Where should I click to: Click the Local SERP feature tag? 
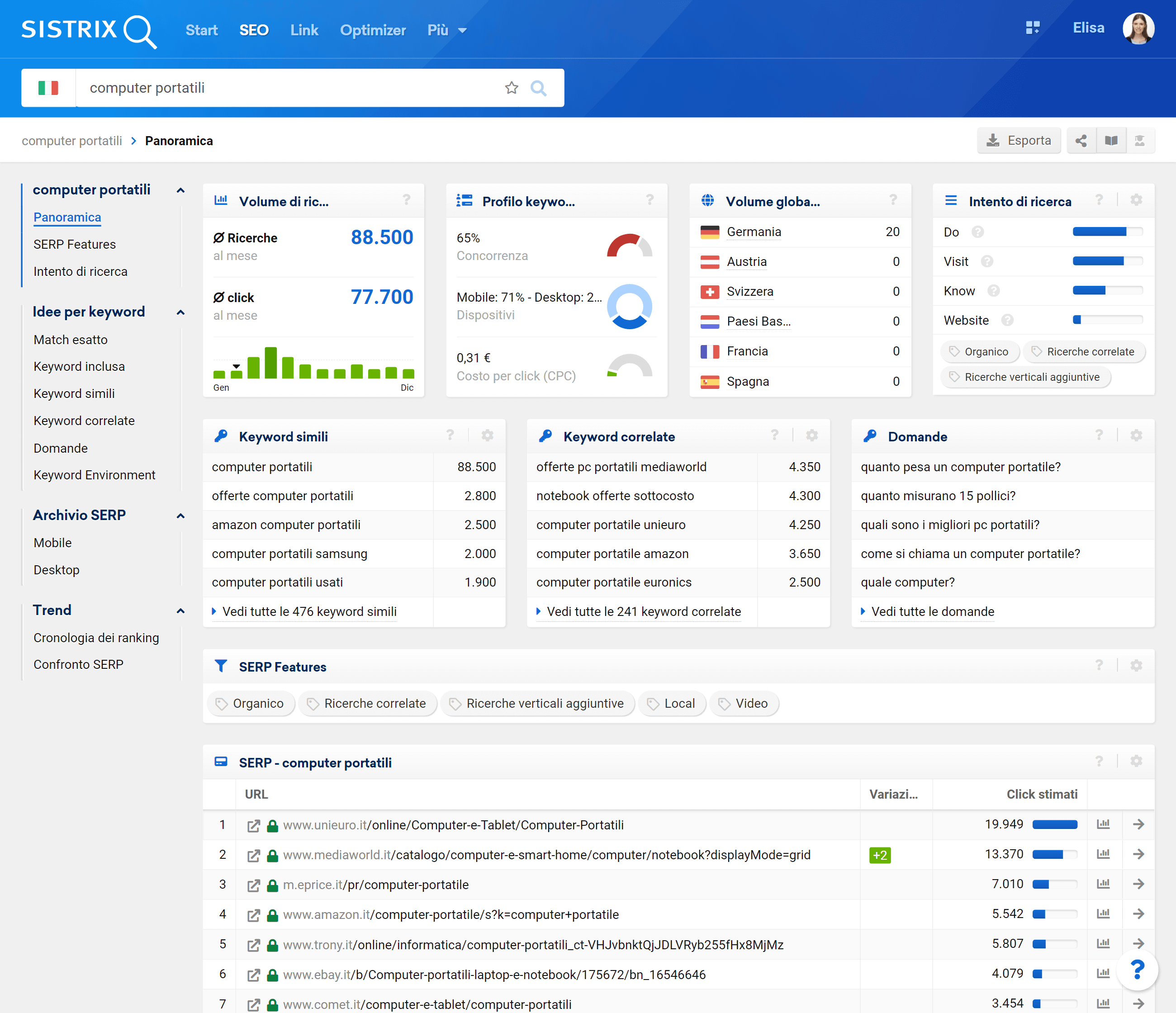click(x=672, y=704)
